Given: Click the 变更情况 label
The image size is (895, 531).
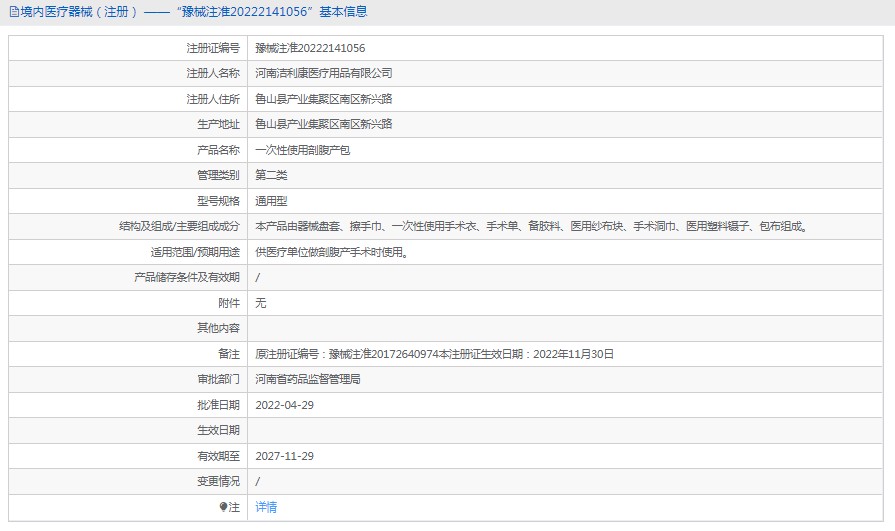Looking at the screenshot, I should (x=218, y=482).
